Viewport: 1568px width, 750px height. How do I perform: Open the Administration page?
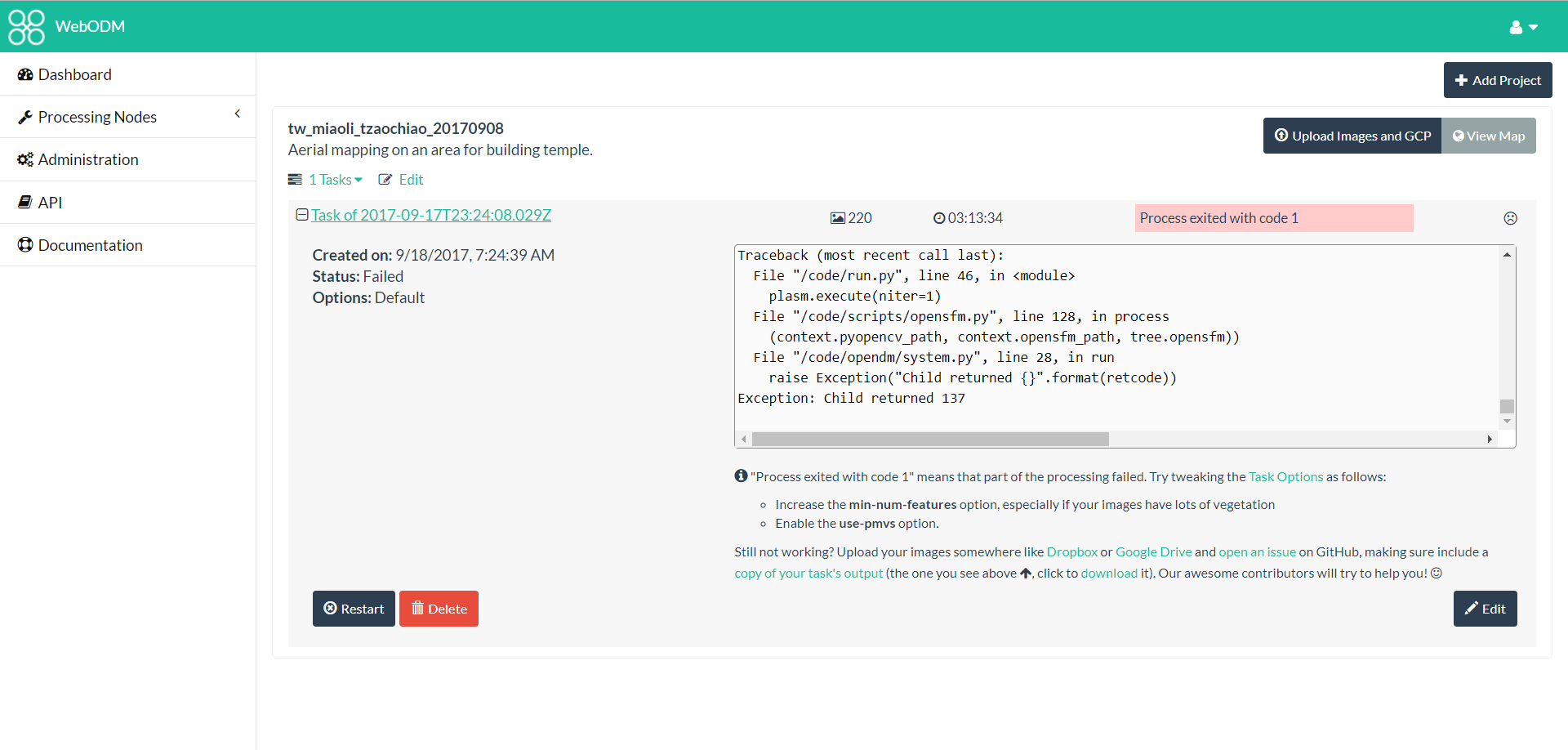pyautogui.click(x=88, y=159)
